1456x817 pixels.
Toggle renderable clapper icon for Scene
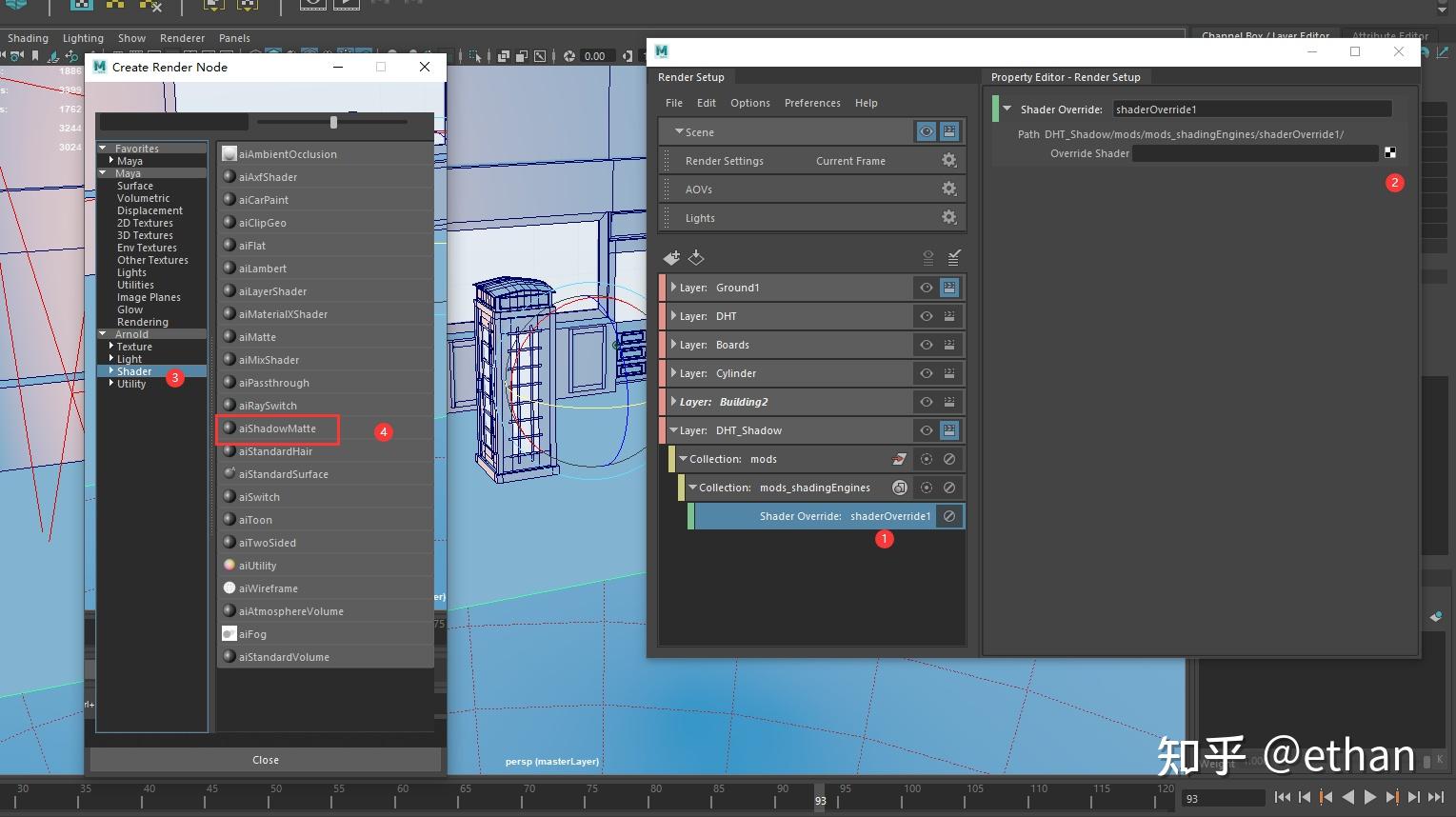949,131
